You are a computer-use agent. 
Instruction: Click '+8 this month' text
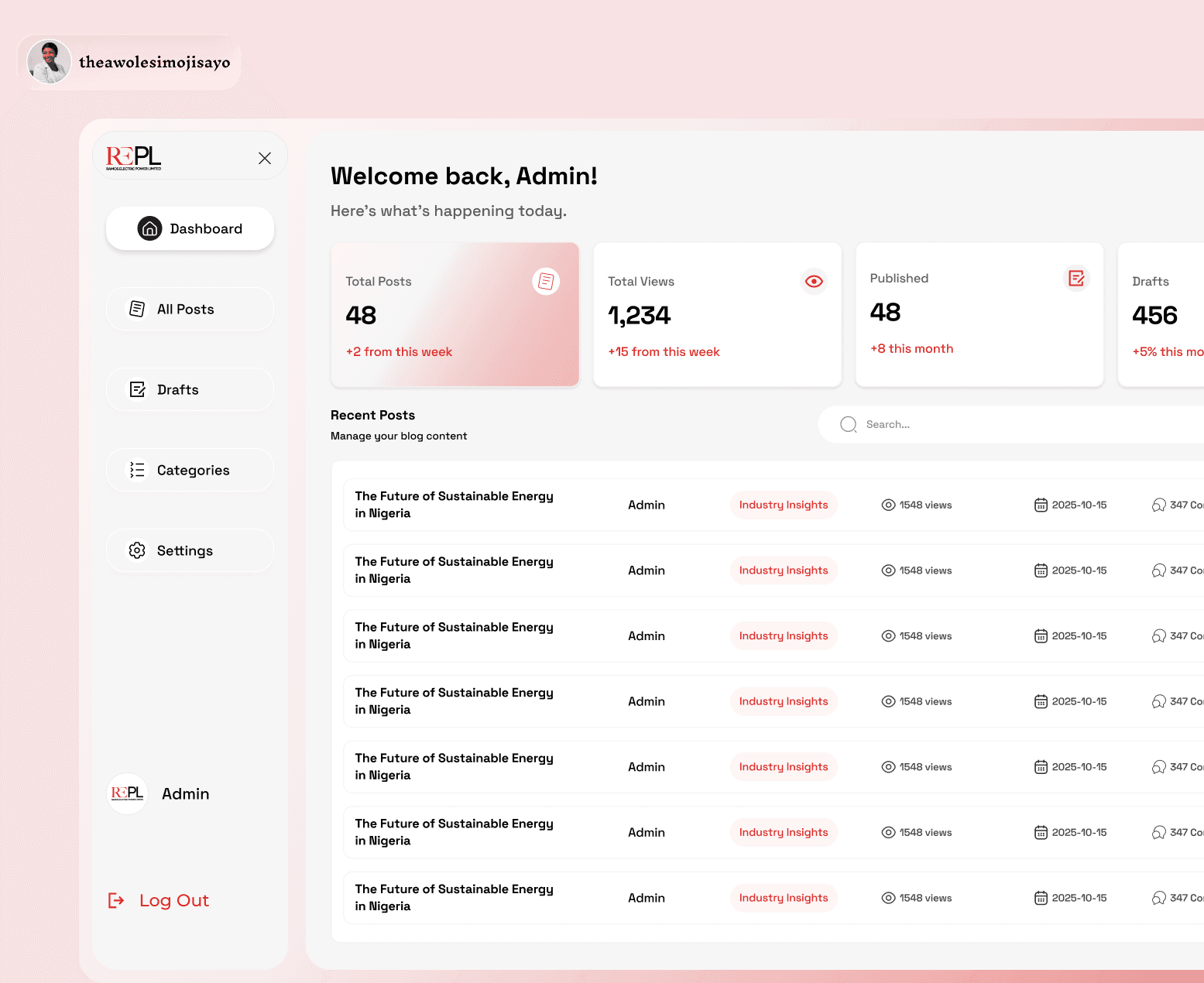point(911,348)
